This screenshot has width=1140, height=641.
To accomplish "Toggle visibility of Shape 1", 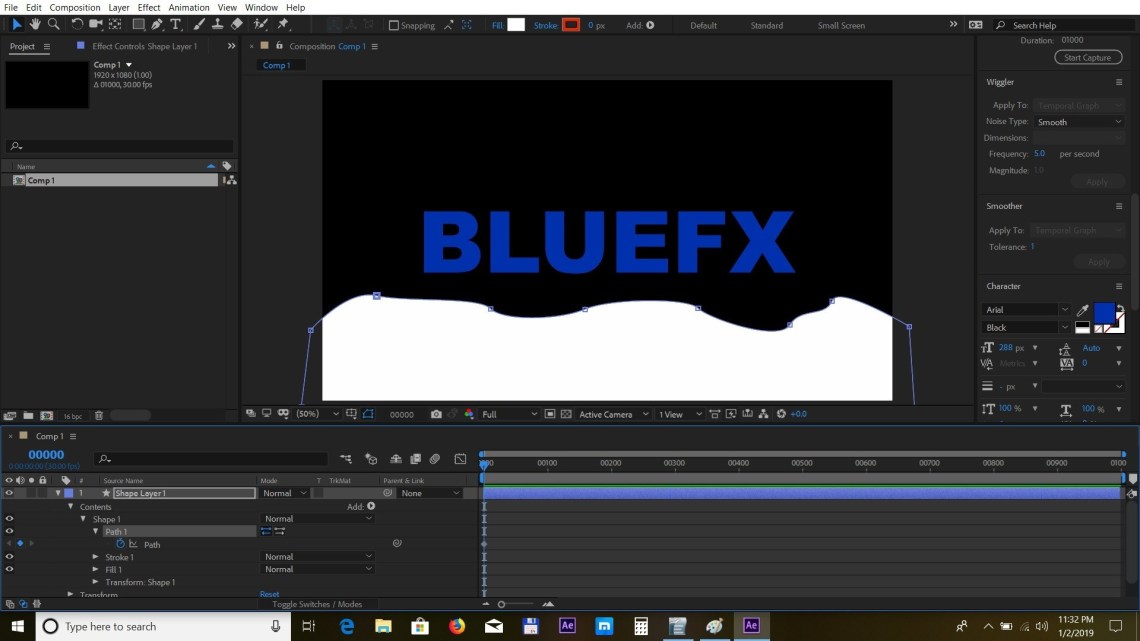I will [9, 519].
